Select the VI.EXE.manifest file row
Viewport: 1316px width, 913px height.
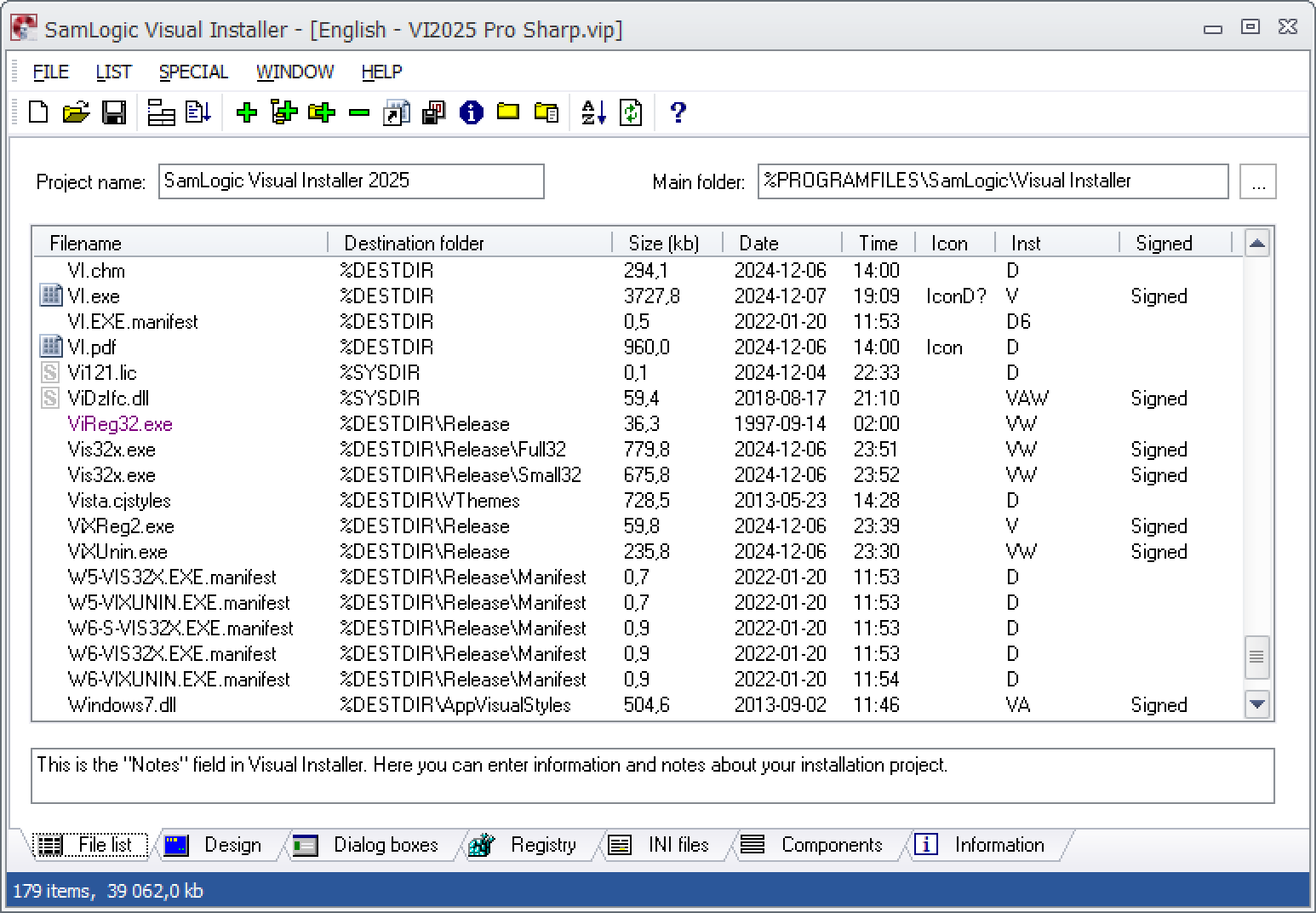[638, 321]
